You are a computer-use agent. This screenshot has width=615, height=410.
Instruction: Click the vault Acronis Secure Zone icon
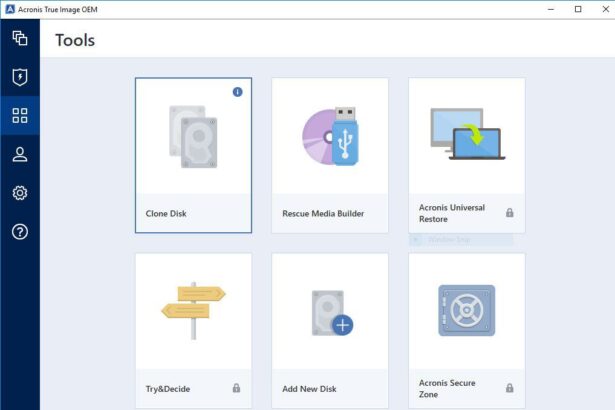[x=466, y=310]
